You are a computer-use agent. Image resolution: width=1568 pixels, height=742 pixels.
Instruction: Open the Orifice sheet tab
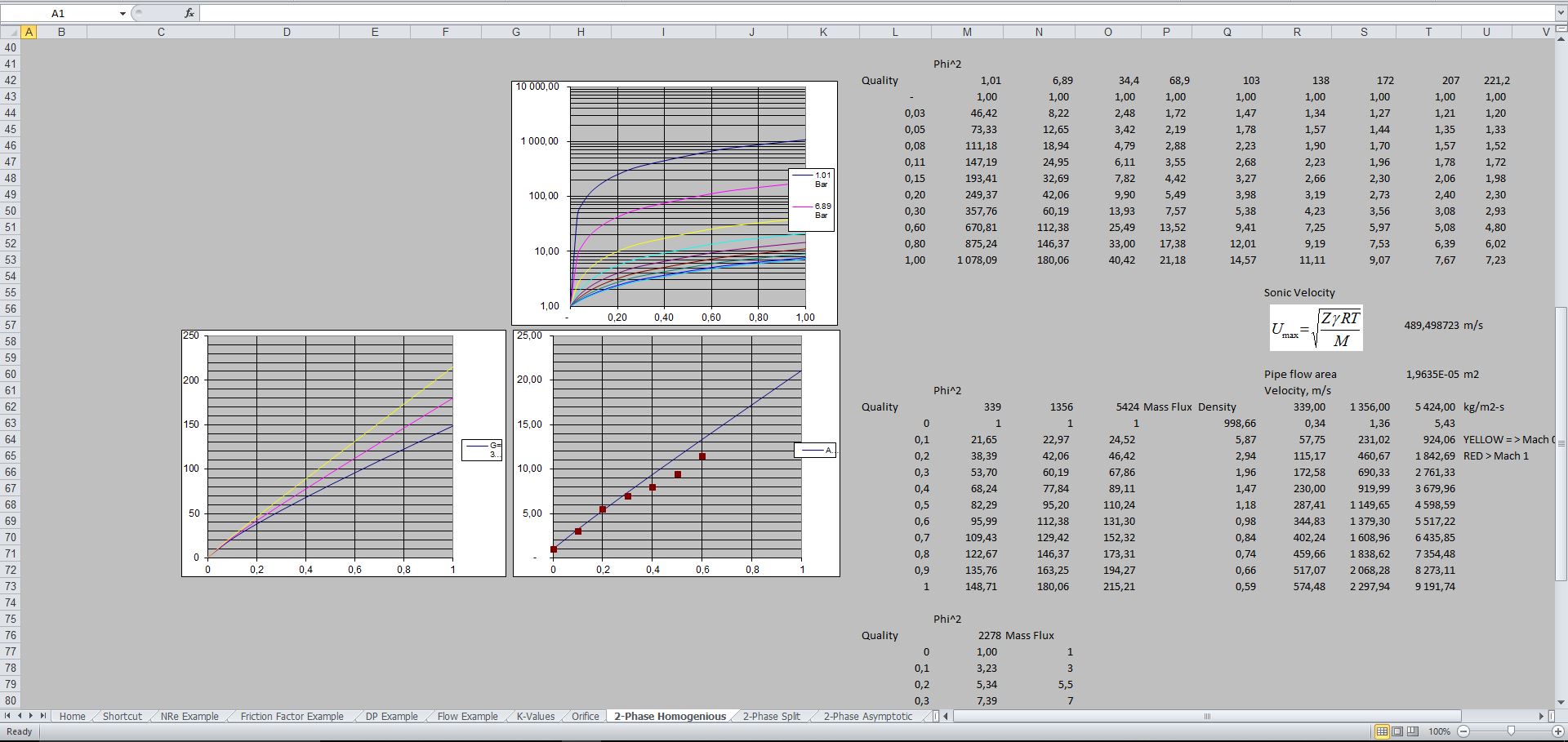click(585, 716)
